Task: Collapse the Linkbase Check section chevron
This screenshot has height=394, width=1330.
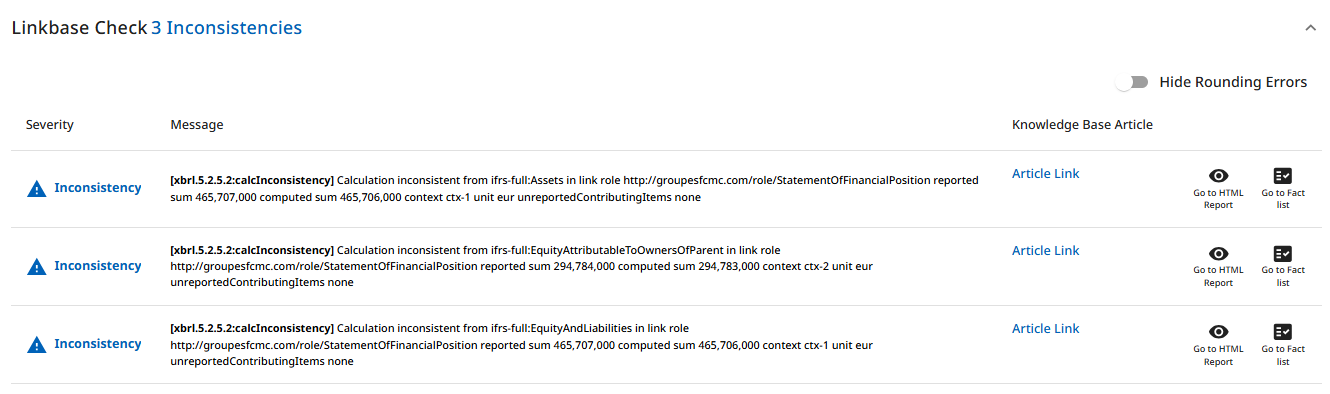Action: click(x=1310, y=28)
